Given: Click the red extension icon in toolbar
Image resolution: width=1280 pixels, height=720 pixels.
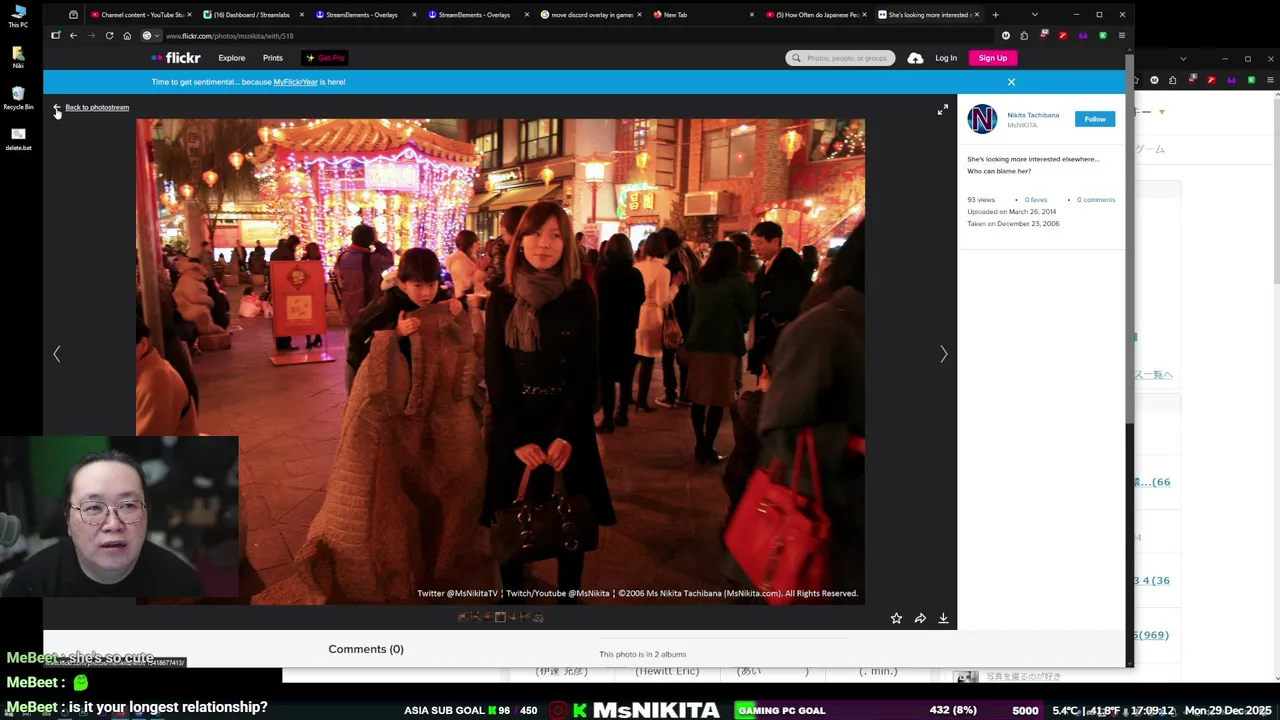Looking at the screenshot, I should click(1062, 36).
